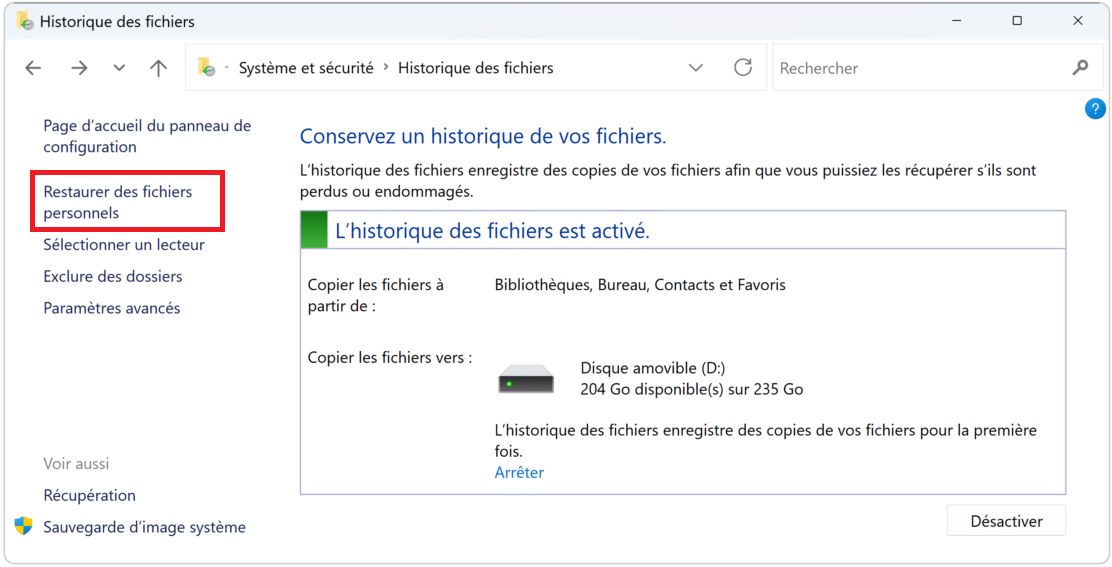Close the Historique des fichiers window
This screenshot has width=1112, height=567.
[x=1078, y=21]
